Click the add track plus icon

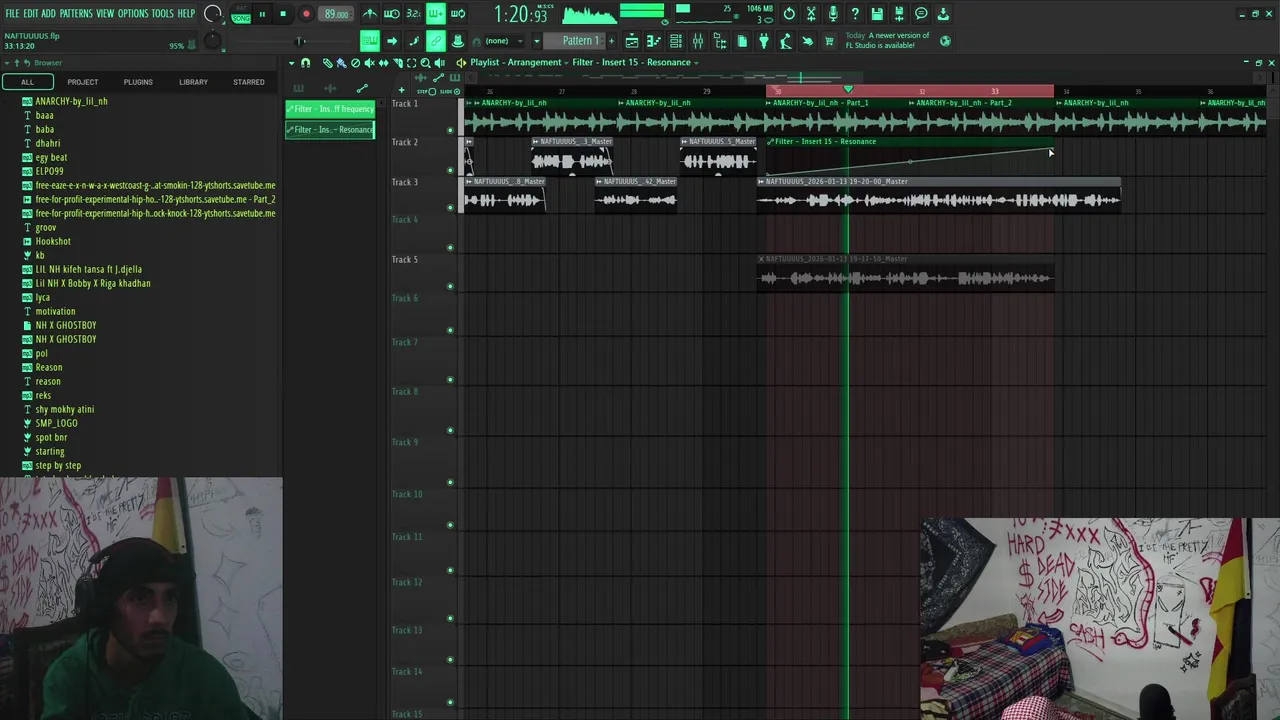pos(401,91)
